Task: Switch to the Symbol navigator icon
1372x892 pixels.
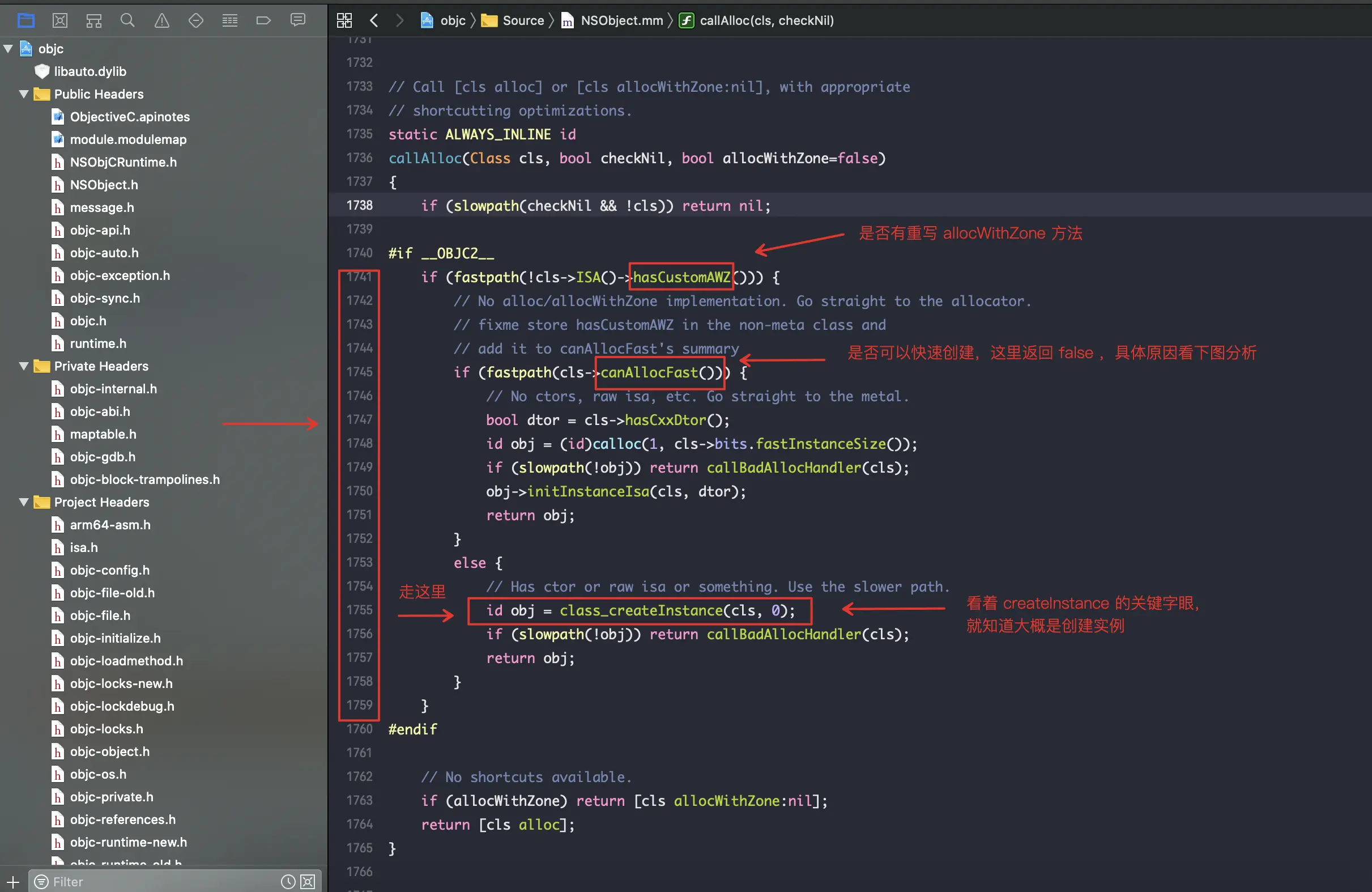Action: [x=93, y=21]
